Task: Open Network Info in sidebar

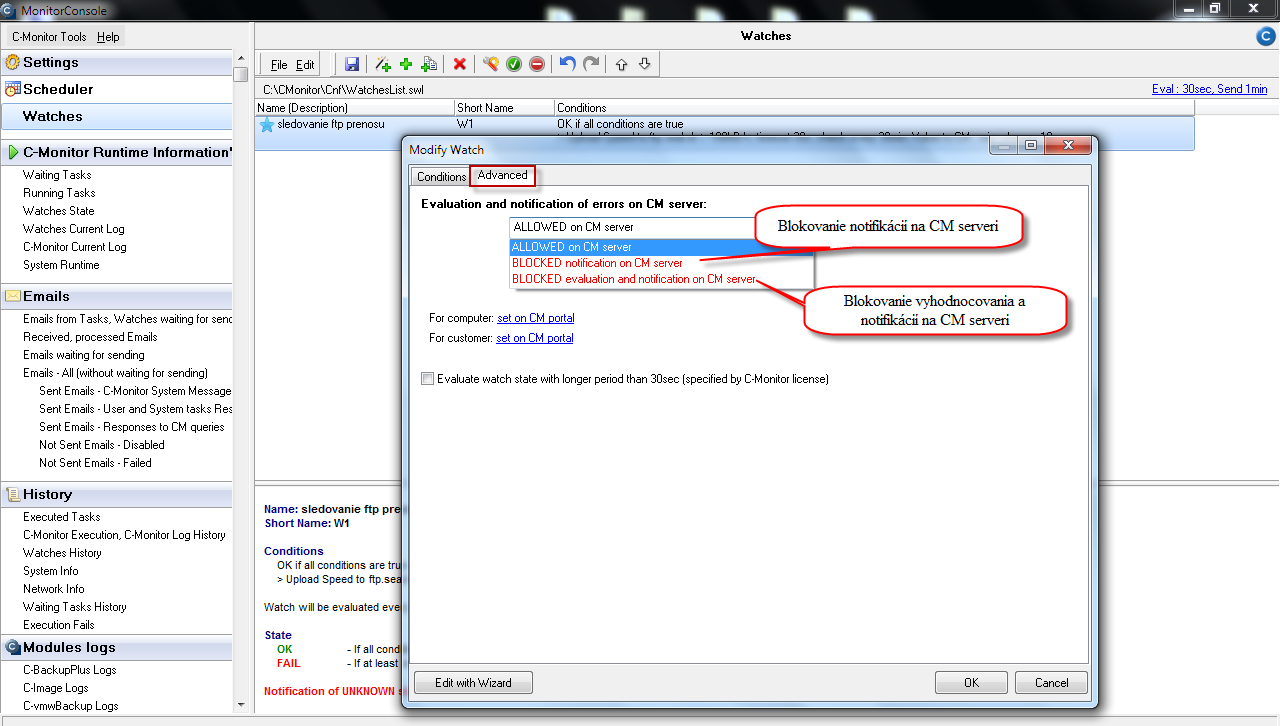Action: [x=53, y=589]
